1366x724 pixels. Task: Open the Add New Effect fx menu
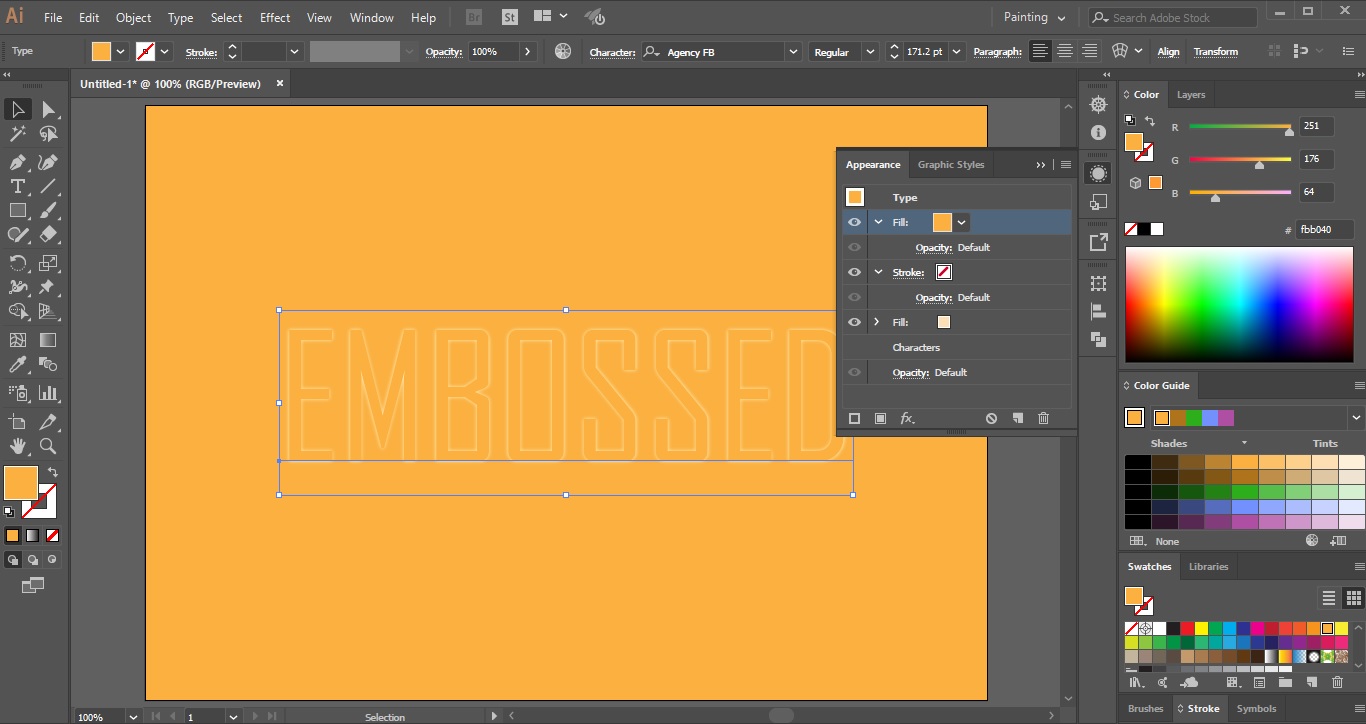pyautogui.click(x=907, y=418)
